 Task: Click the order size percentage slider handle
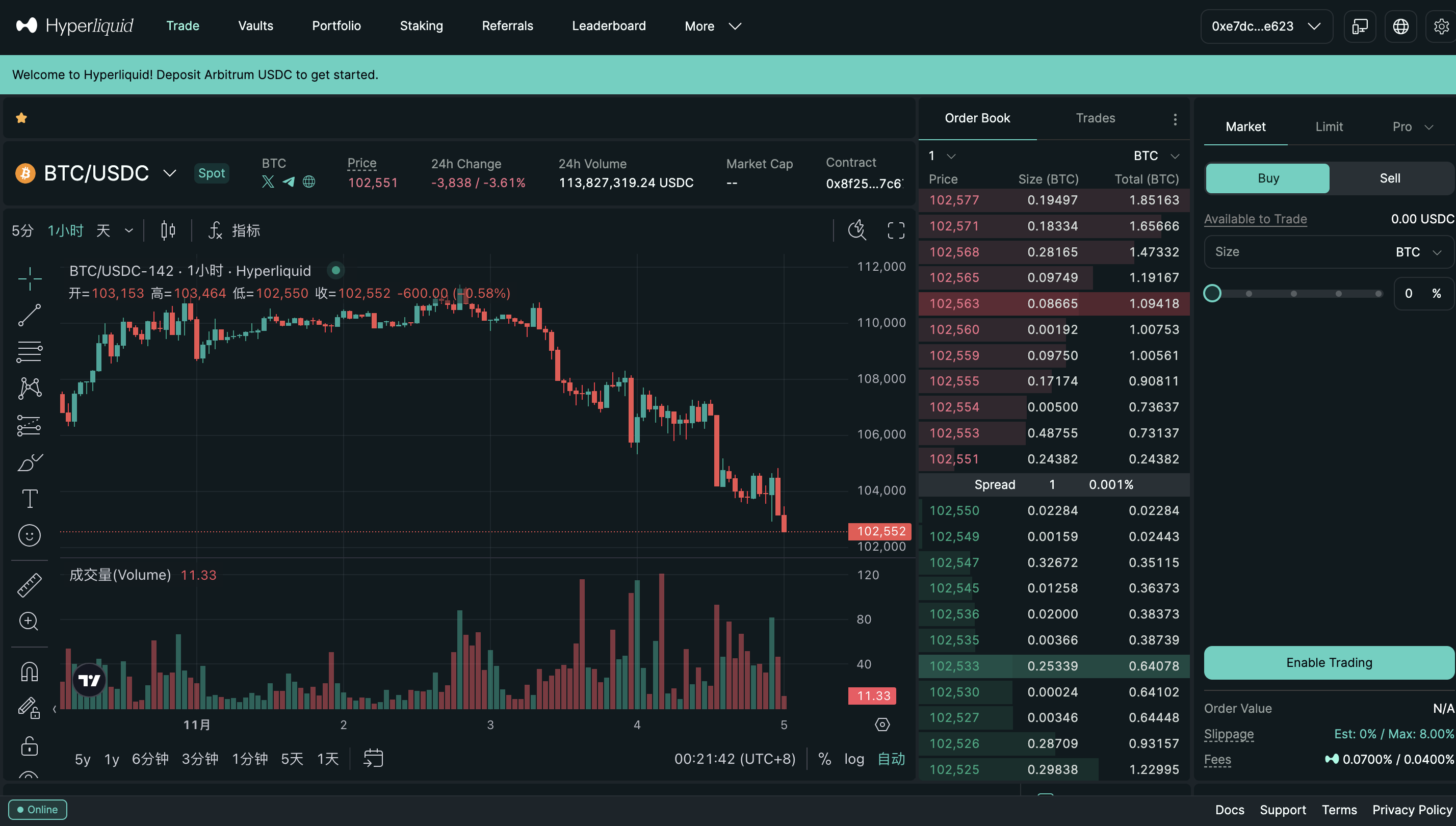point(1212,293)
